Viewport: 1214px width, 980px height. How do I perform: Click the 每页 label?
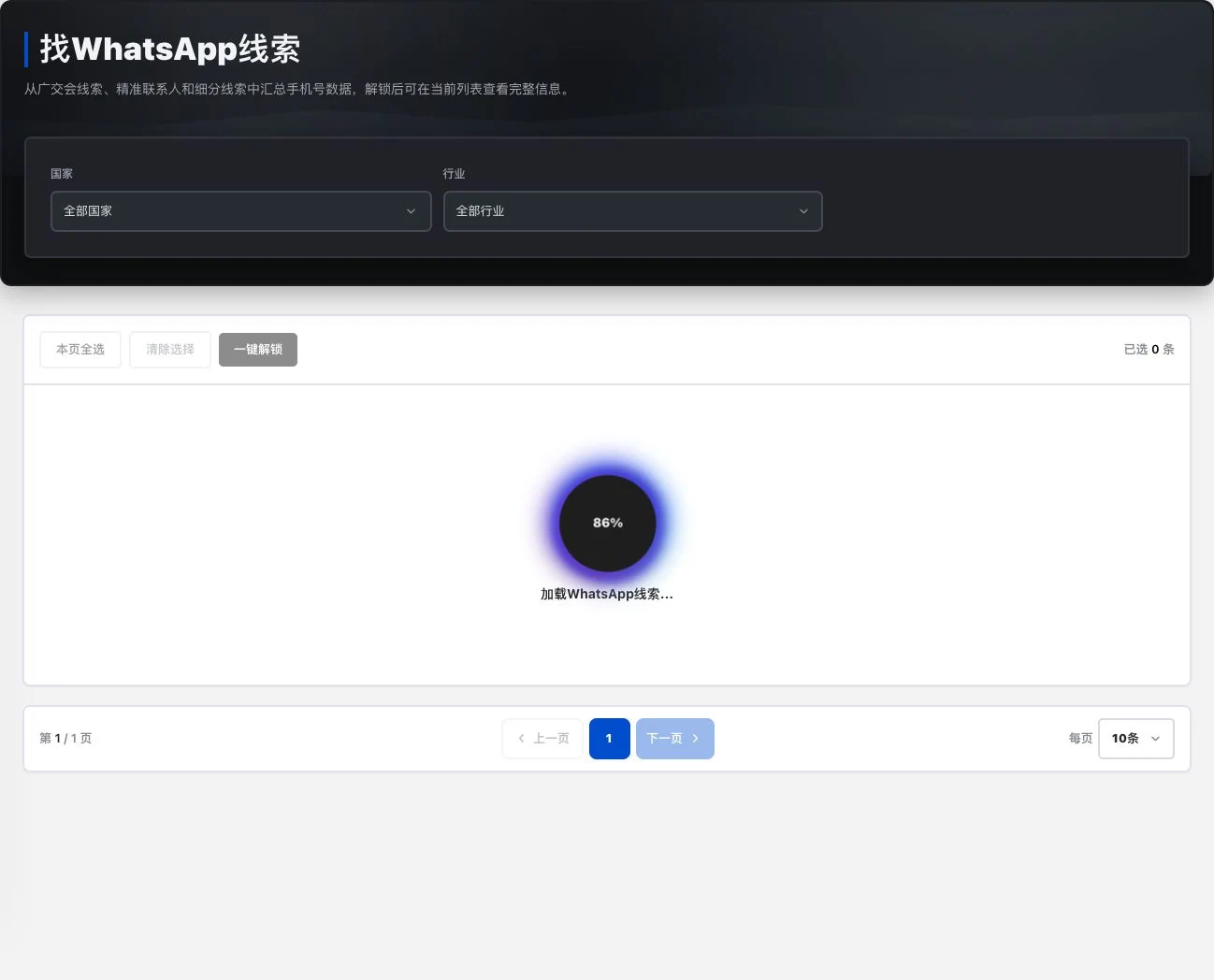coord(1080,739)
